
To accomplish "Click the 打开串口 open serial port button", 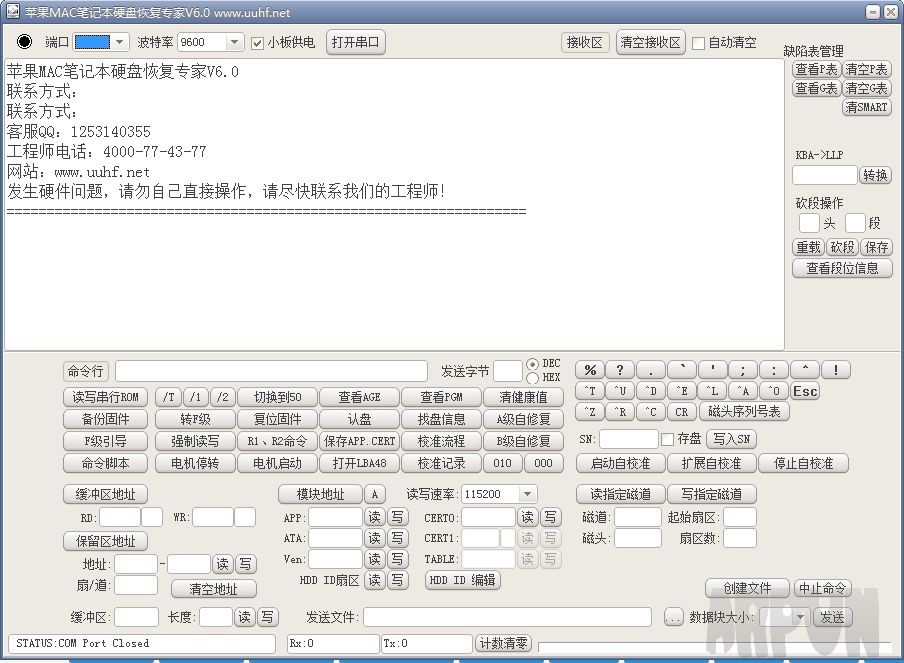I will point(355,42).
